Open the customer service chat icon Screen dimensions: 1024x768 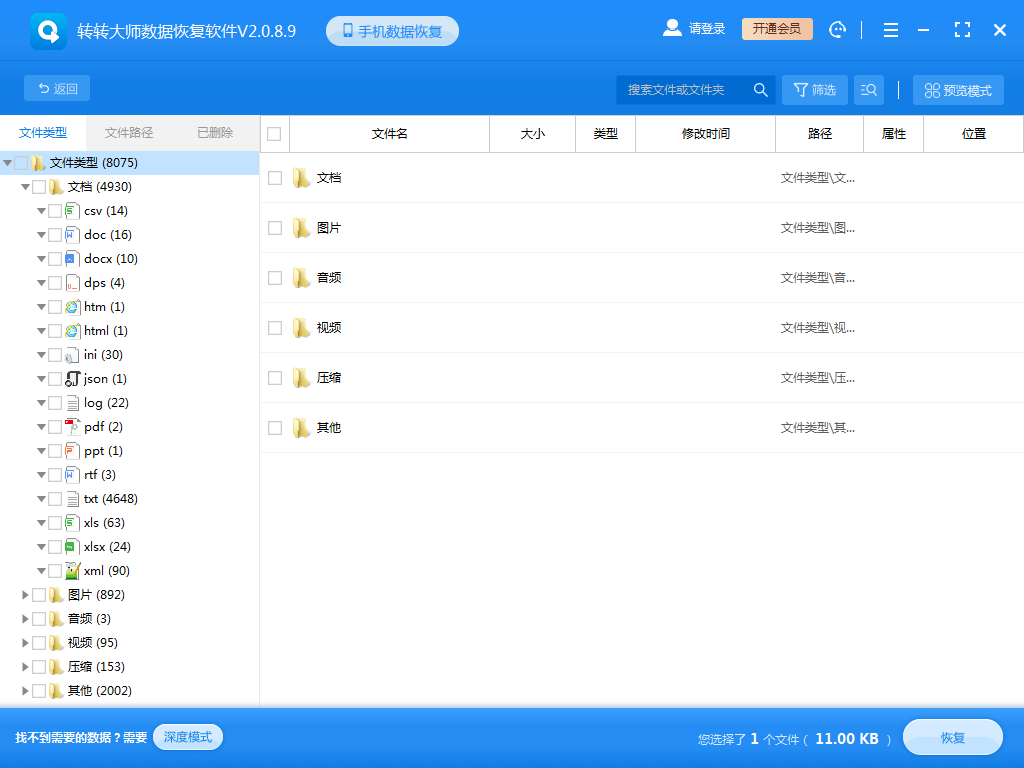tap(837, 29)
